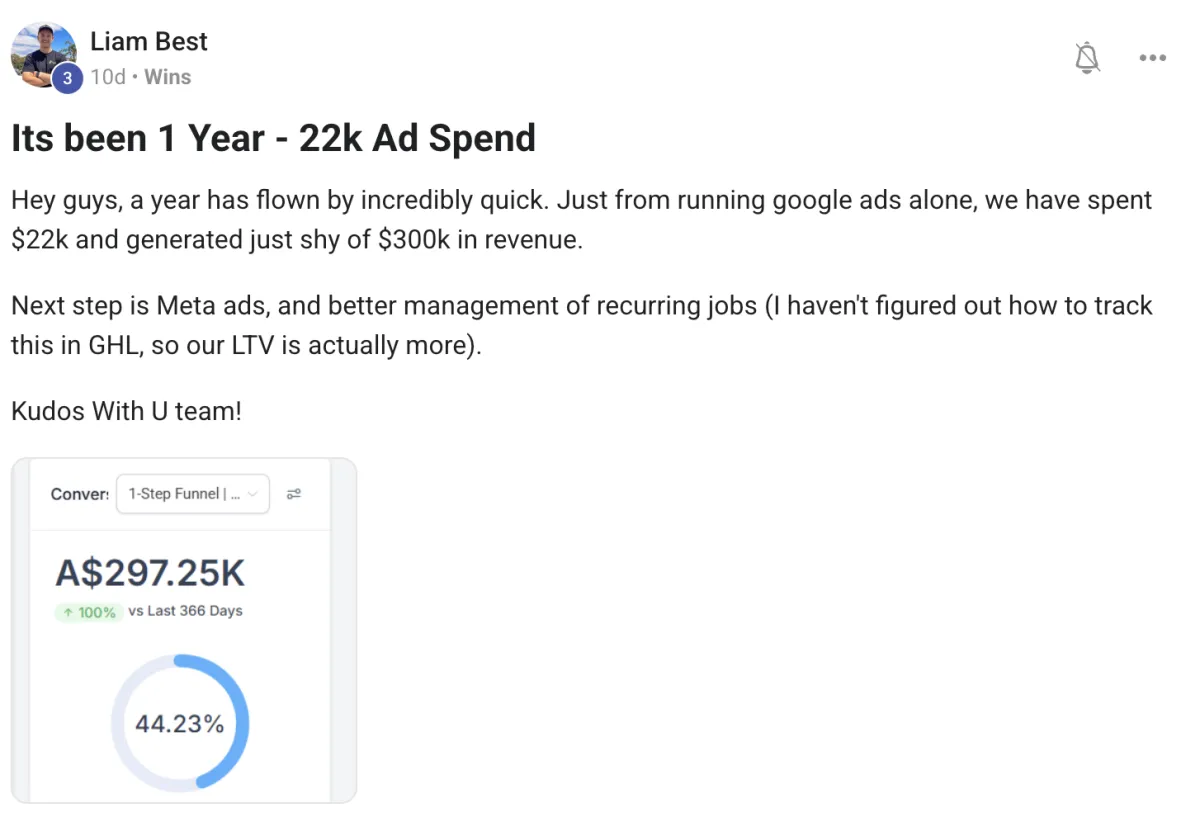Screen dimensions: 1200x822
Task: Click the 10d post timestamp
Action: click(x=108, y=77)
